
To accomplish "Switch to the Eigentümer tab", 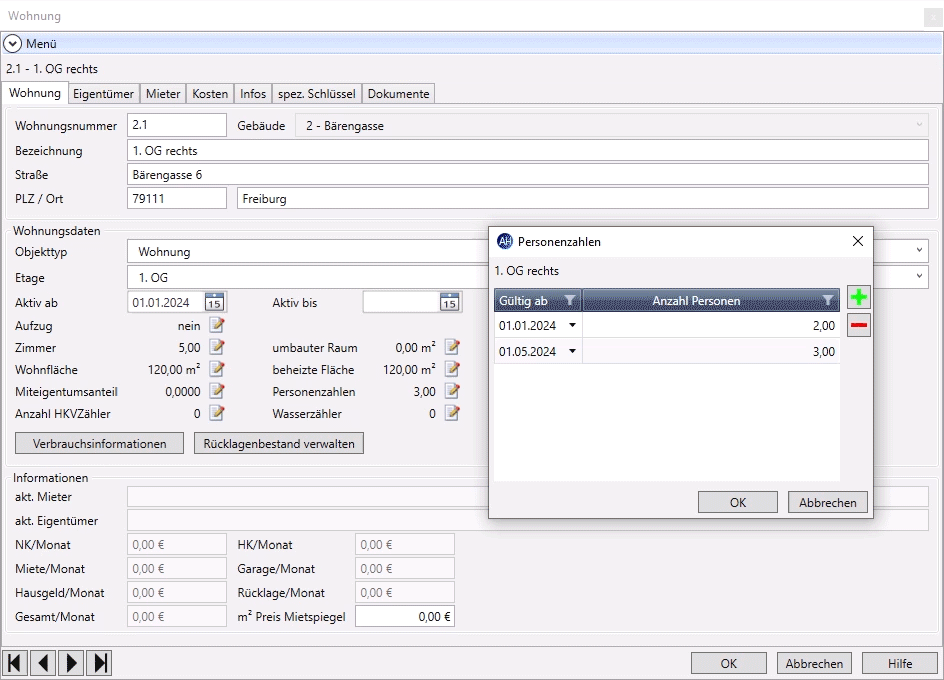I will [104, 94].
